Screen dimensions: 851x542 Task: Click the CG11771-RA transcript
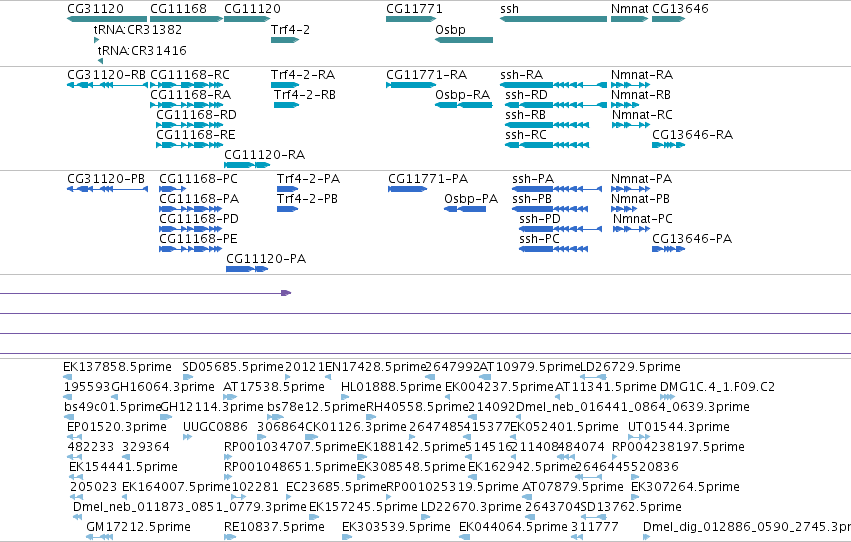pos(411,85)
